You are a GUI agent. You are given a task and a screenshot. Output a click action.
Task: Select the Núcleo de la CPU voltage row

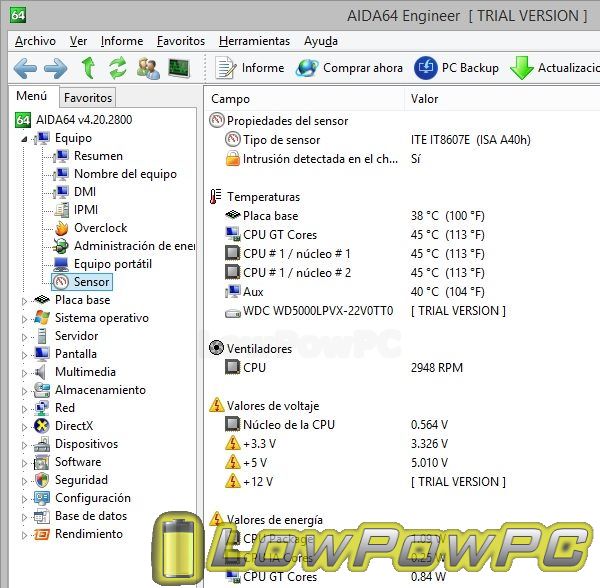(x=403, y=425)
